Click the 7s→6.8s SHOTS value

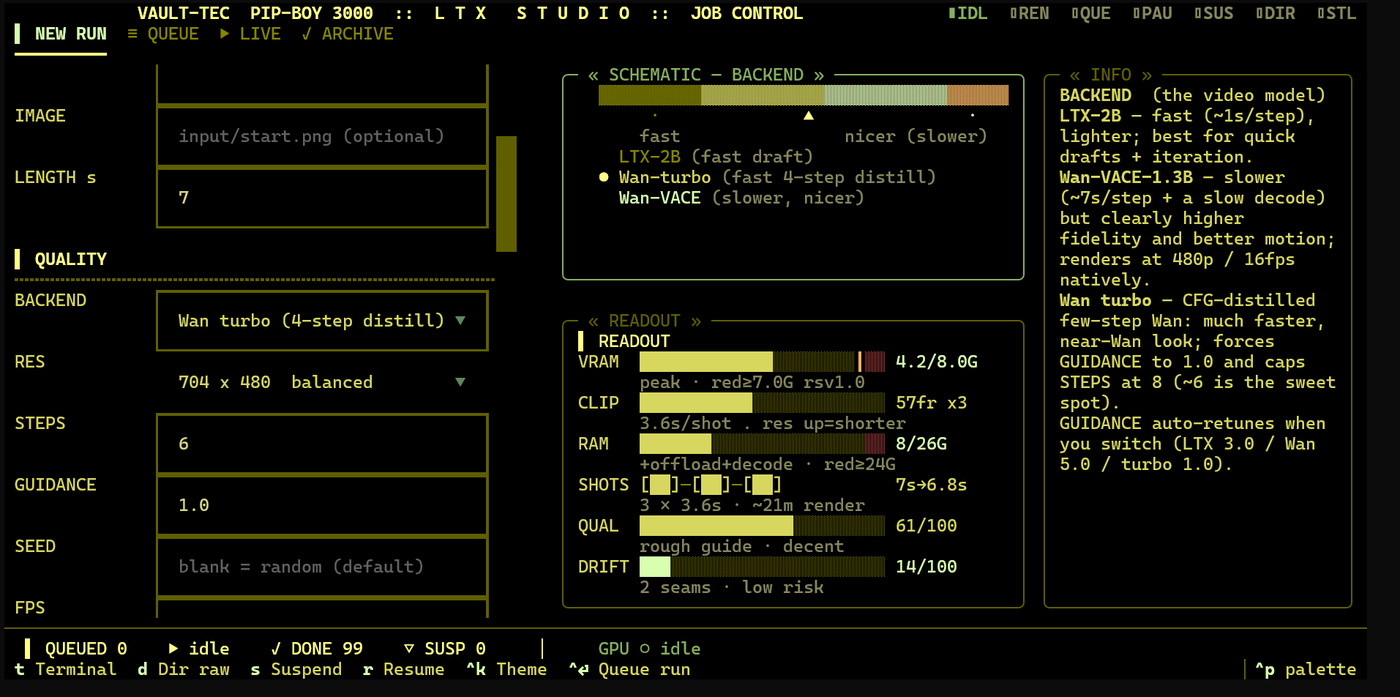click(931, 485)
